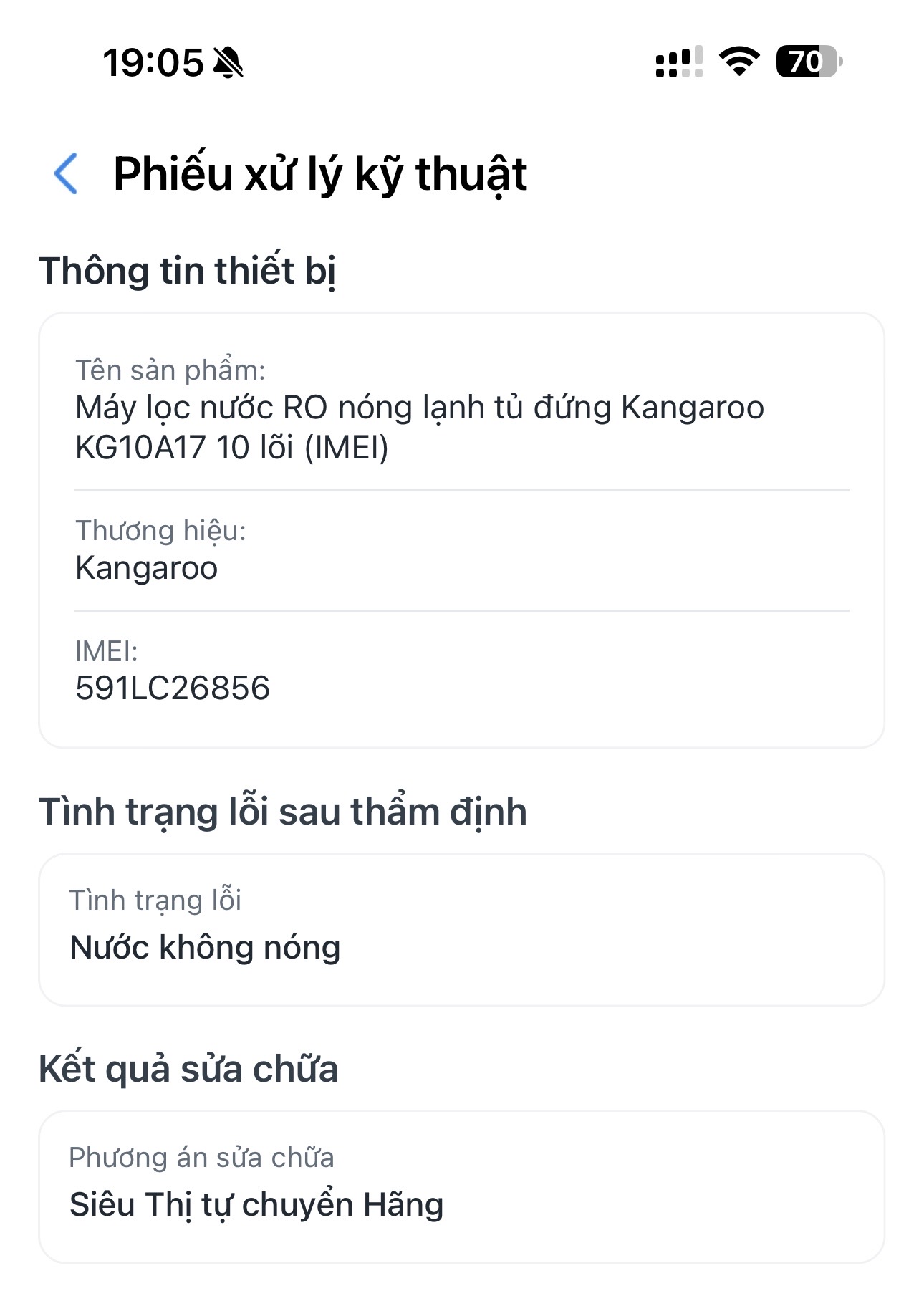Tap the 'Thương hiệu:' label

tap(160, 531)
